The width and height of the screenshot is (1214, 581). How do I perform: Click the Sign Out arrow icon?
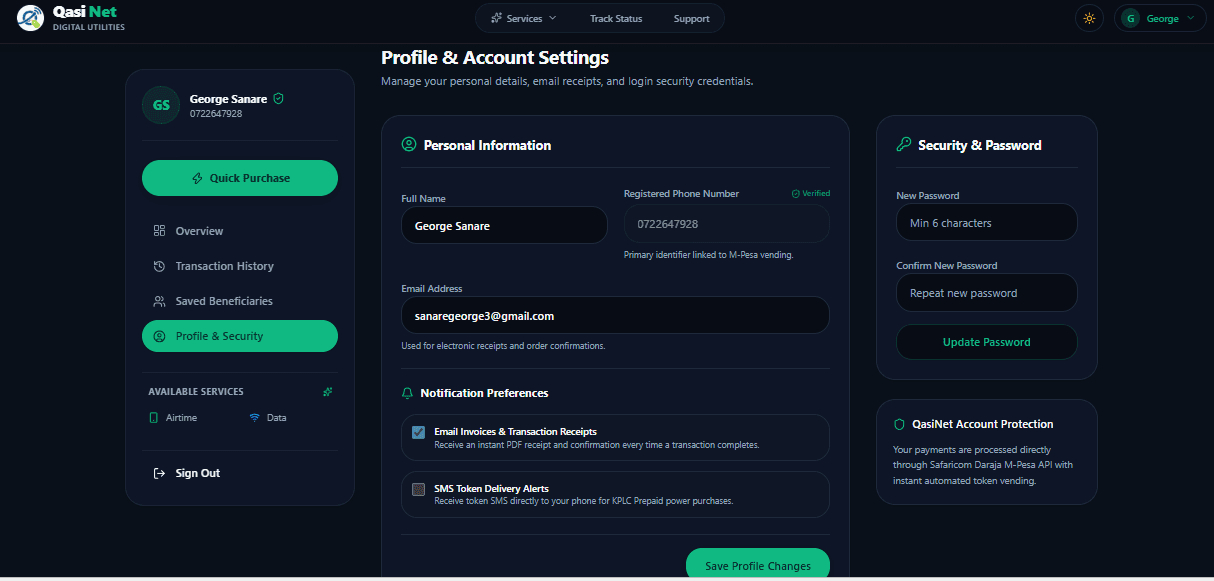159,473
